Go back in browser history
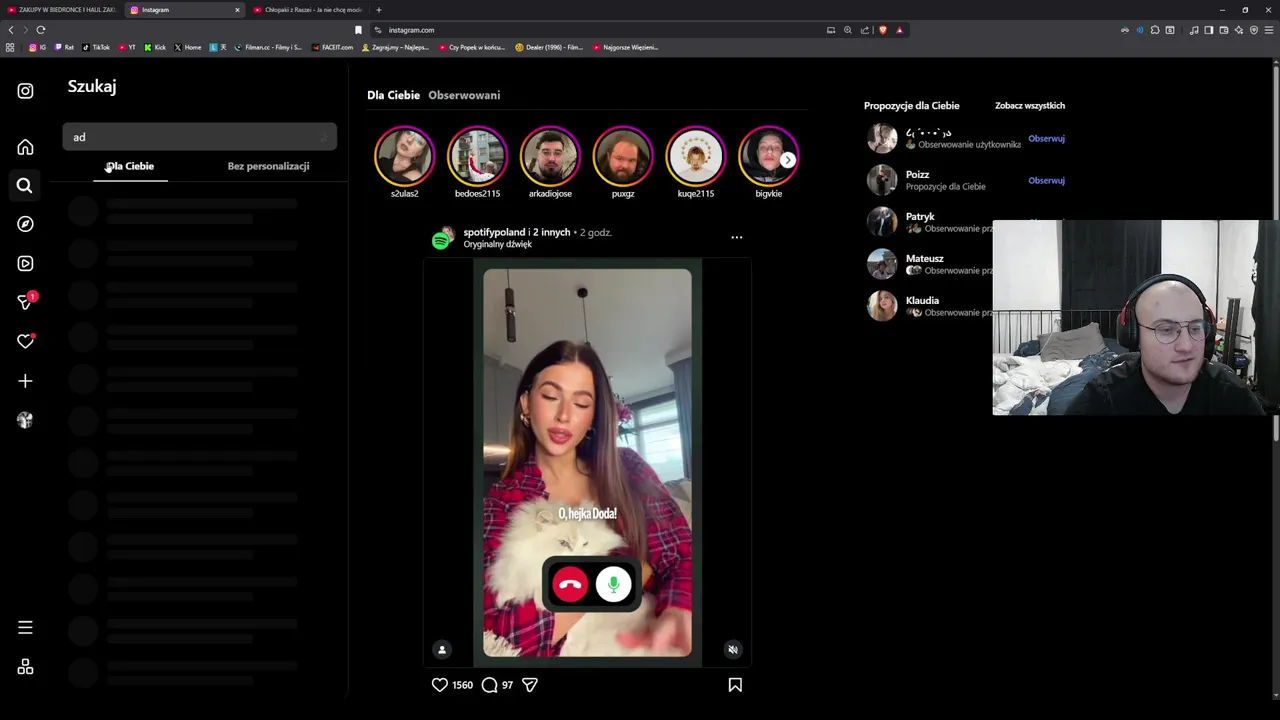The width and height of the screenshot is (1280, 720). pos(11,30)
